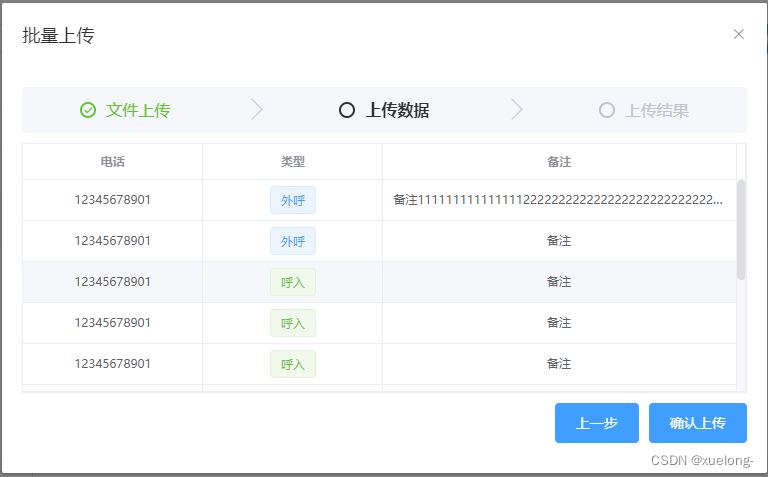Click the 外呼 tag in first row

coord(293,200)
